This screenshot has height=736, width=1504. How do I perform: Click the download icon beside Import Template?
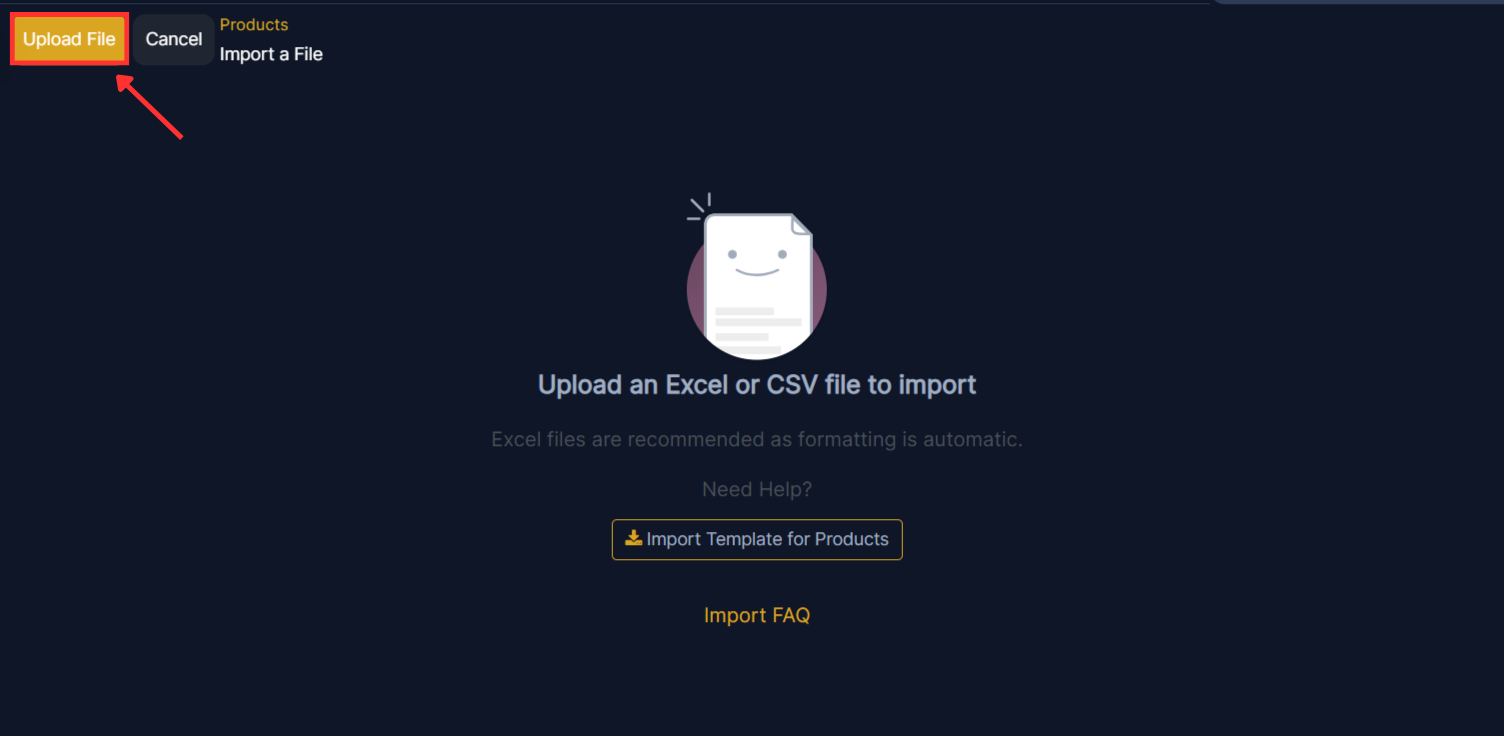click(634, 538)
